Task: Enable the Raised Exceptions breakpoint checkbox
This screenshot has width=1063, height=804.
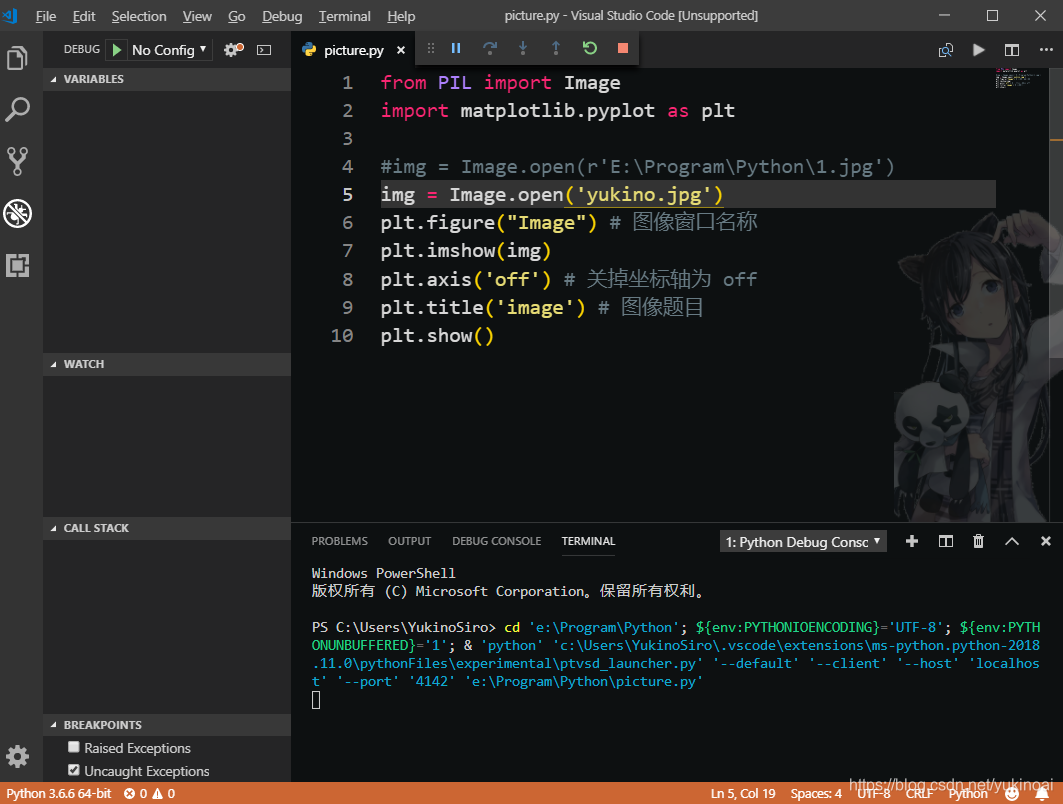Action: tap(74, 747)
